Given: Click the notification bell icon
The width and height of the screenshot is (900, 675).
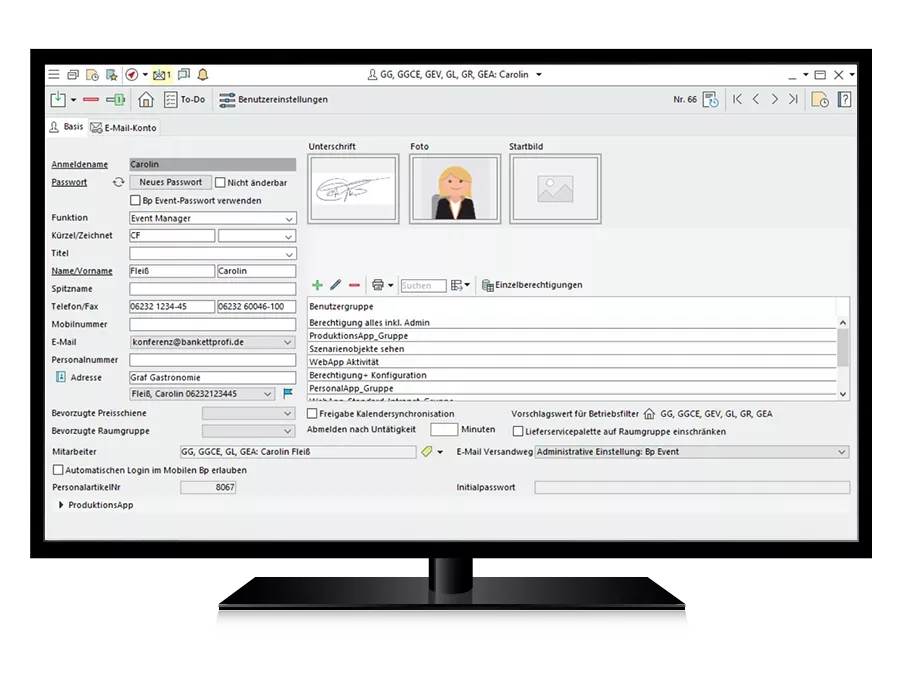Looking at the screenshot, I should coord(203,75).
